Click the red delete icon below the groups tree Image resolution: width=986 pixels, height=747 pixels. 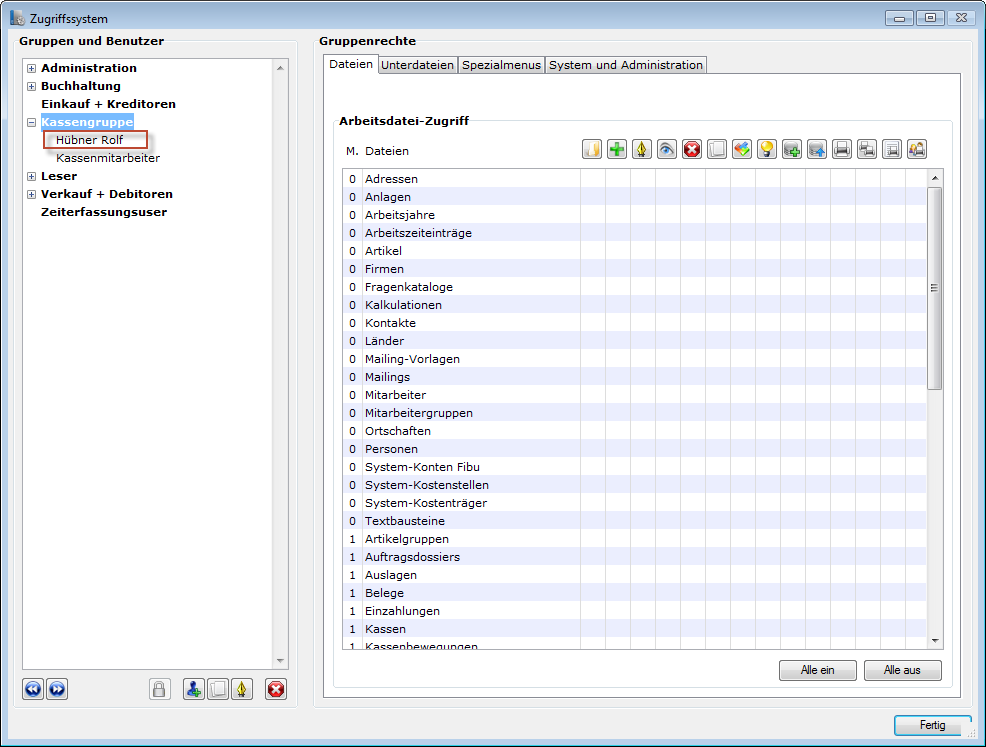coord(275,689)
